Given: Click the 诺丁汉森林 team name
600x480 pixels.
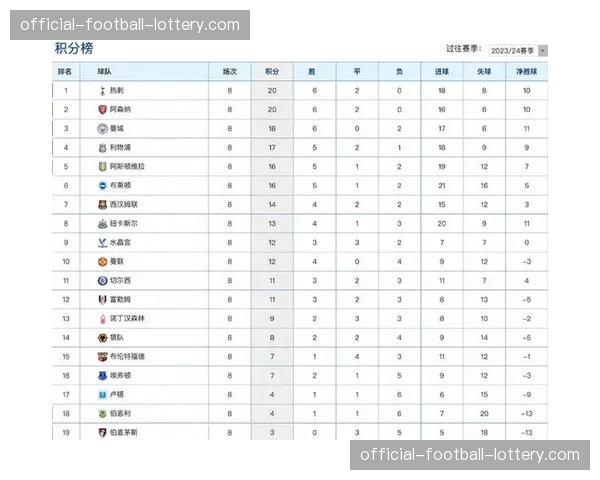Looking at the screenshot, I should pos(127,319).
